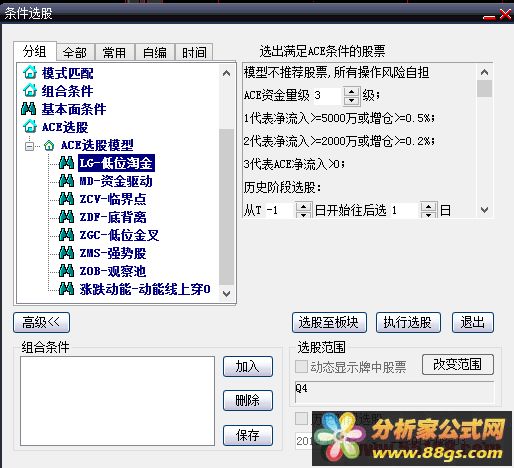Click the binoculars icon beside 基本面条件
514x468 pixels.
point(29,109)
